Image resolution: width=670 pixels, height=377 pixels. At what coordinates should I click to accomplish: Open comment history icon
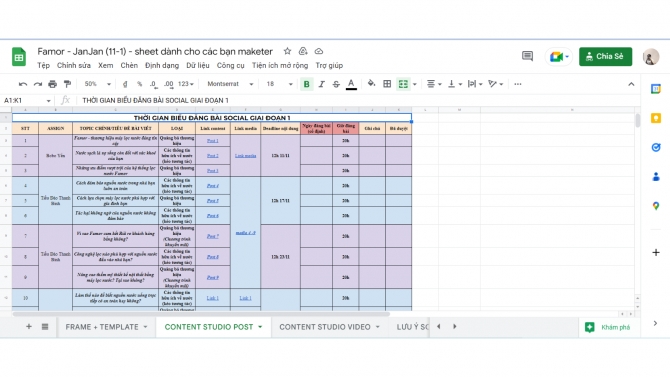point(527,56)
